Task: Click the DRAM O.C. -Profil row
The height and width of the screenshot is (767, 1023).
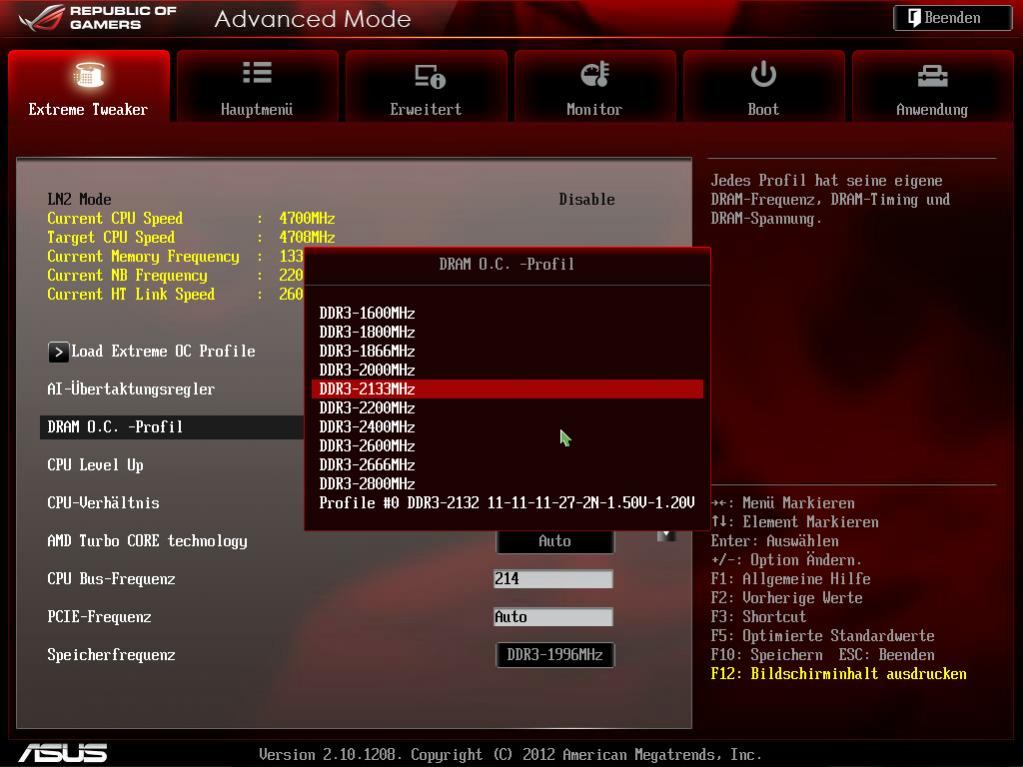Action: tap(172, 427)
